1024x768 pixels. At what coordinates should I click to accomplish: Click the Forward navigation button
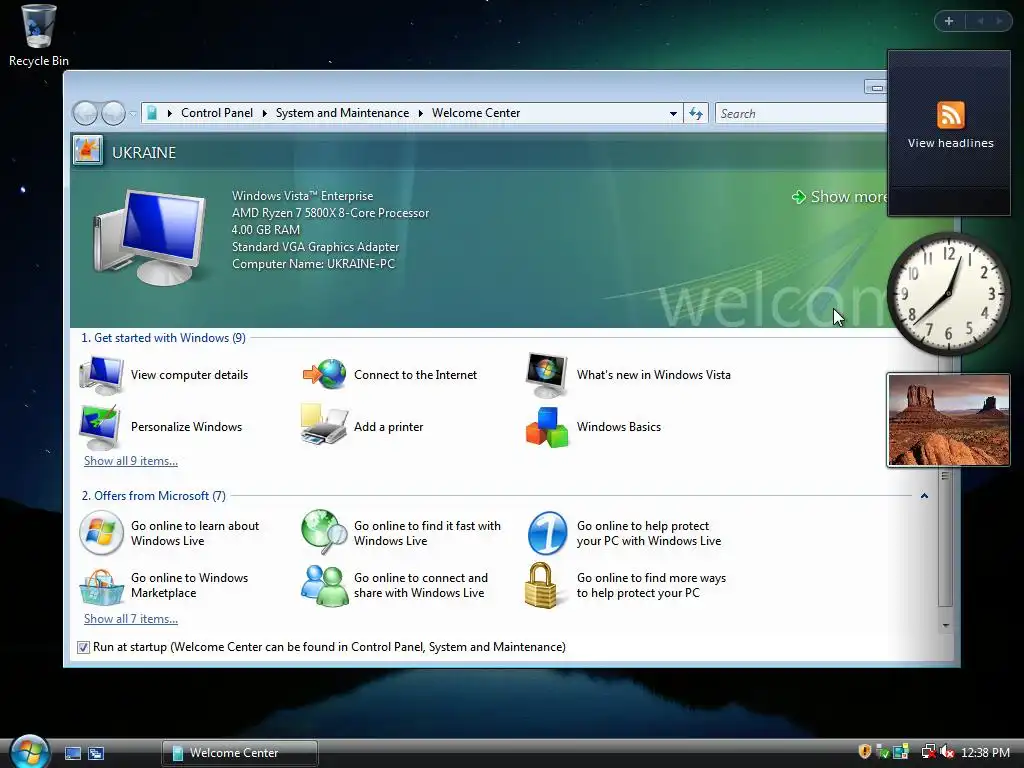tap(114, 114)
